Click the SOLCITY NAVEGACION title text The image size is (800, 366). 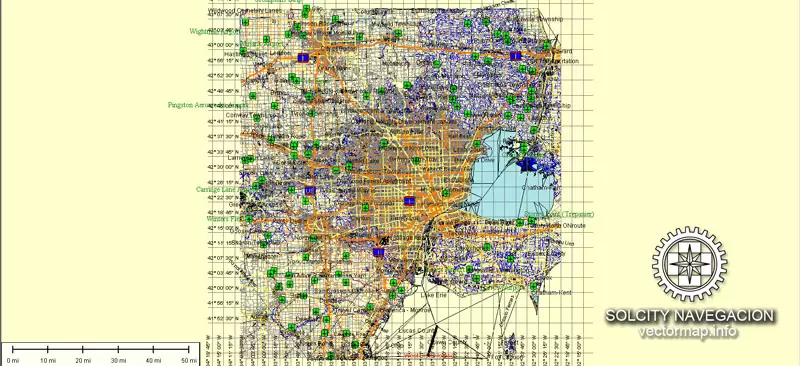coord(689,316)
